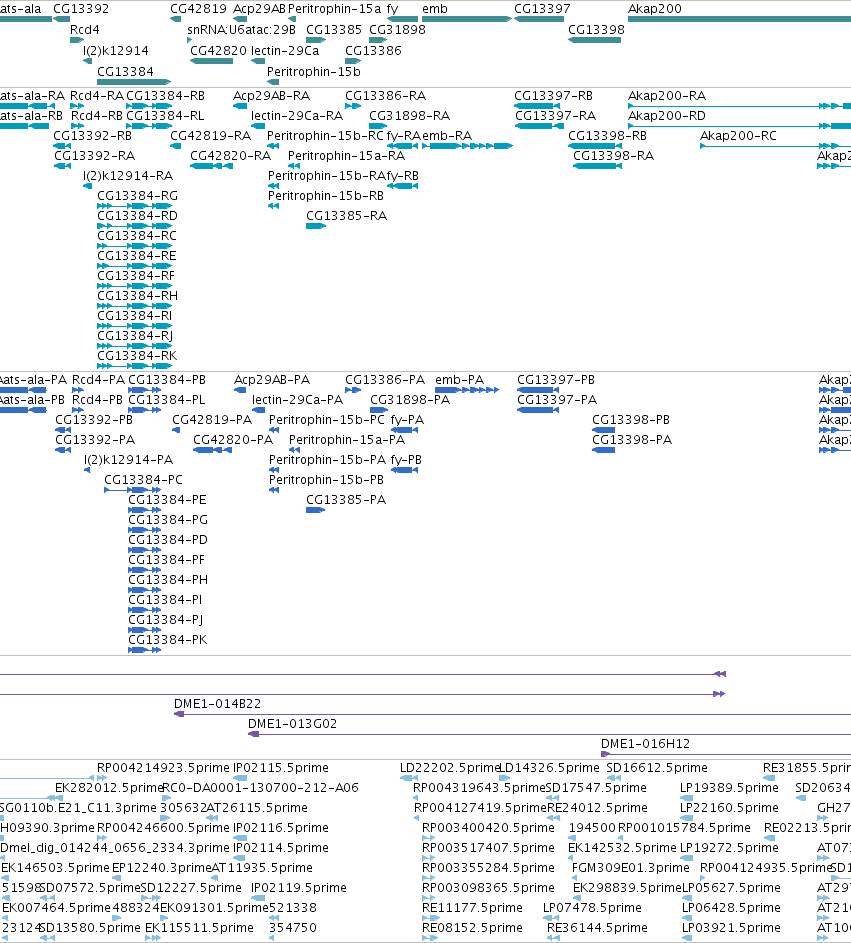Select the CG13398-PB protein label
This screenshot has width=851, height=943.
click(x=631, y=420)
